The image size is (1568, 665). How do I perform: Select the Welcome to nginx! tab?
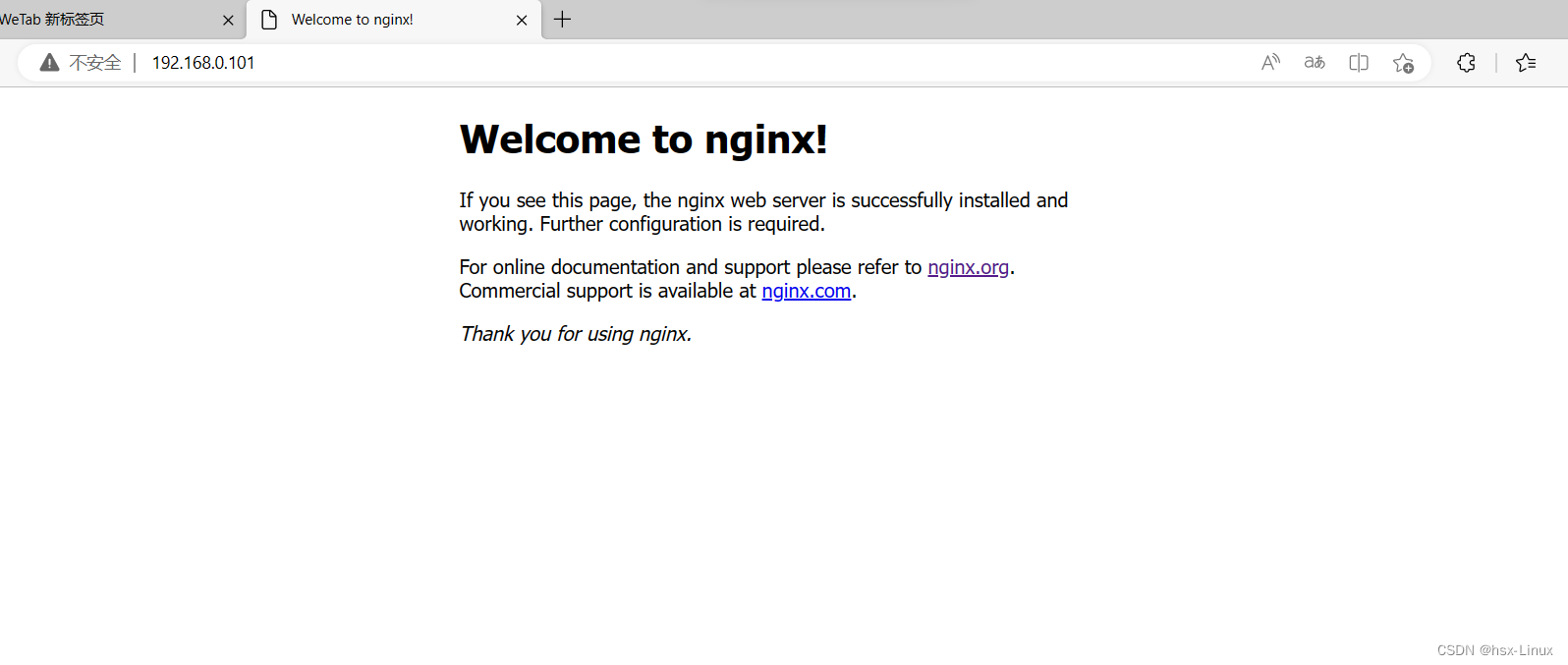pyautogui.click(x=393, y=20)
